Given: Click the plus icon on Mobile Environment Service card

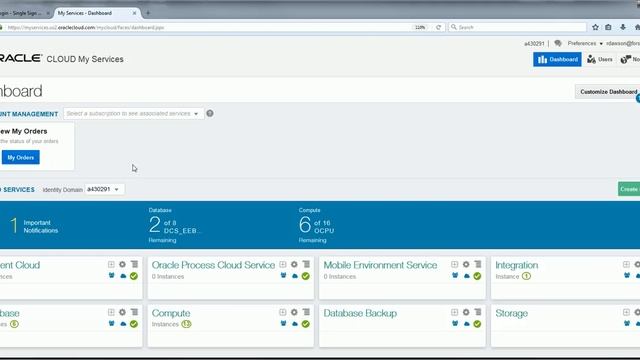Looking at the screenshot, I should (454, 264).
